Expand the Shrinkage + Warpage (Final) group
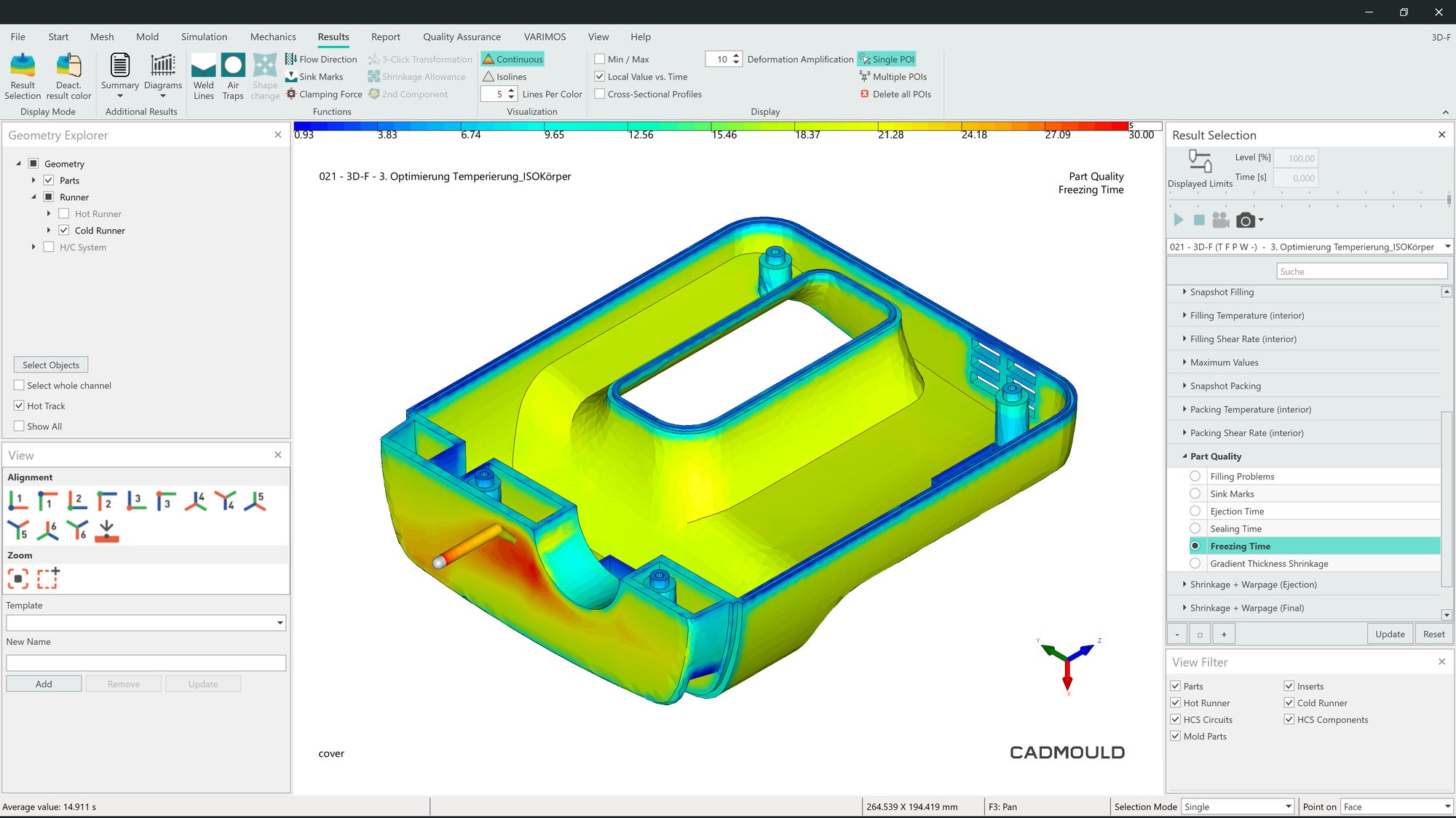This screenshot has height=818, width=1456. (x=1184, y=608)
